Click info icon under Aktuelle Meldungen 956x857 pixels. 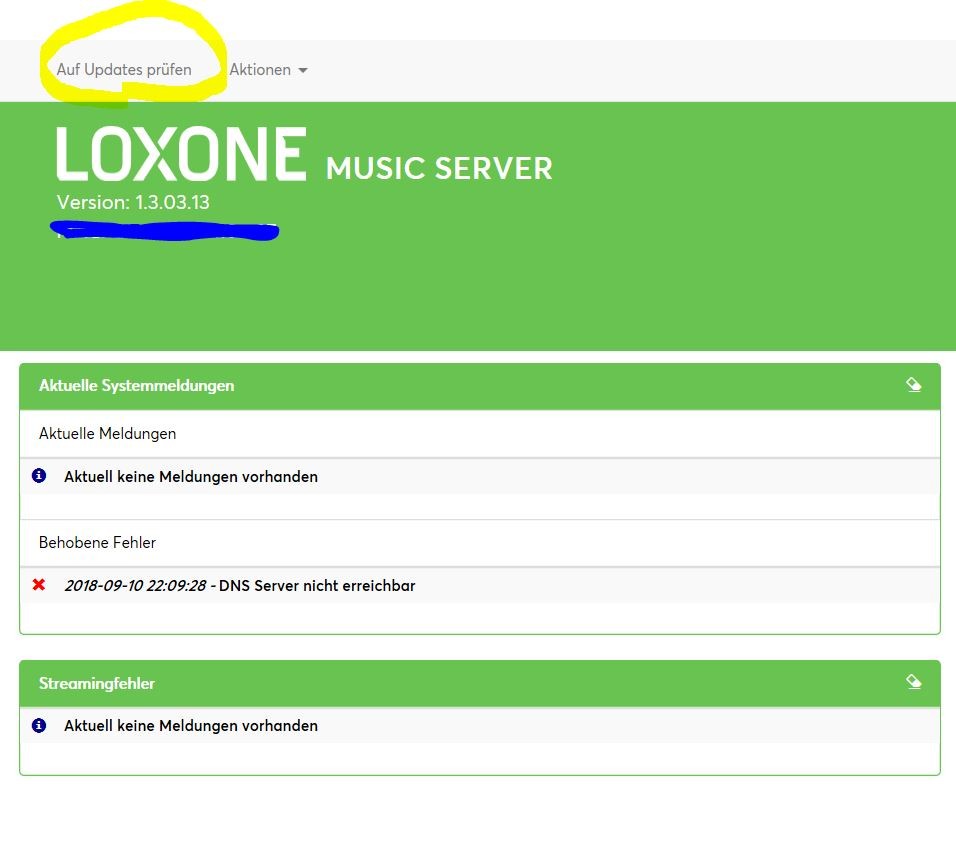coord(38,475)
